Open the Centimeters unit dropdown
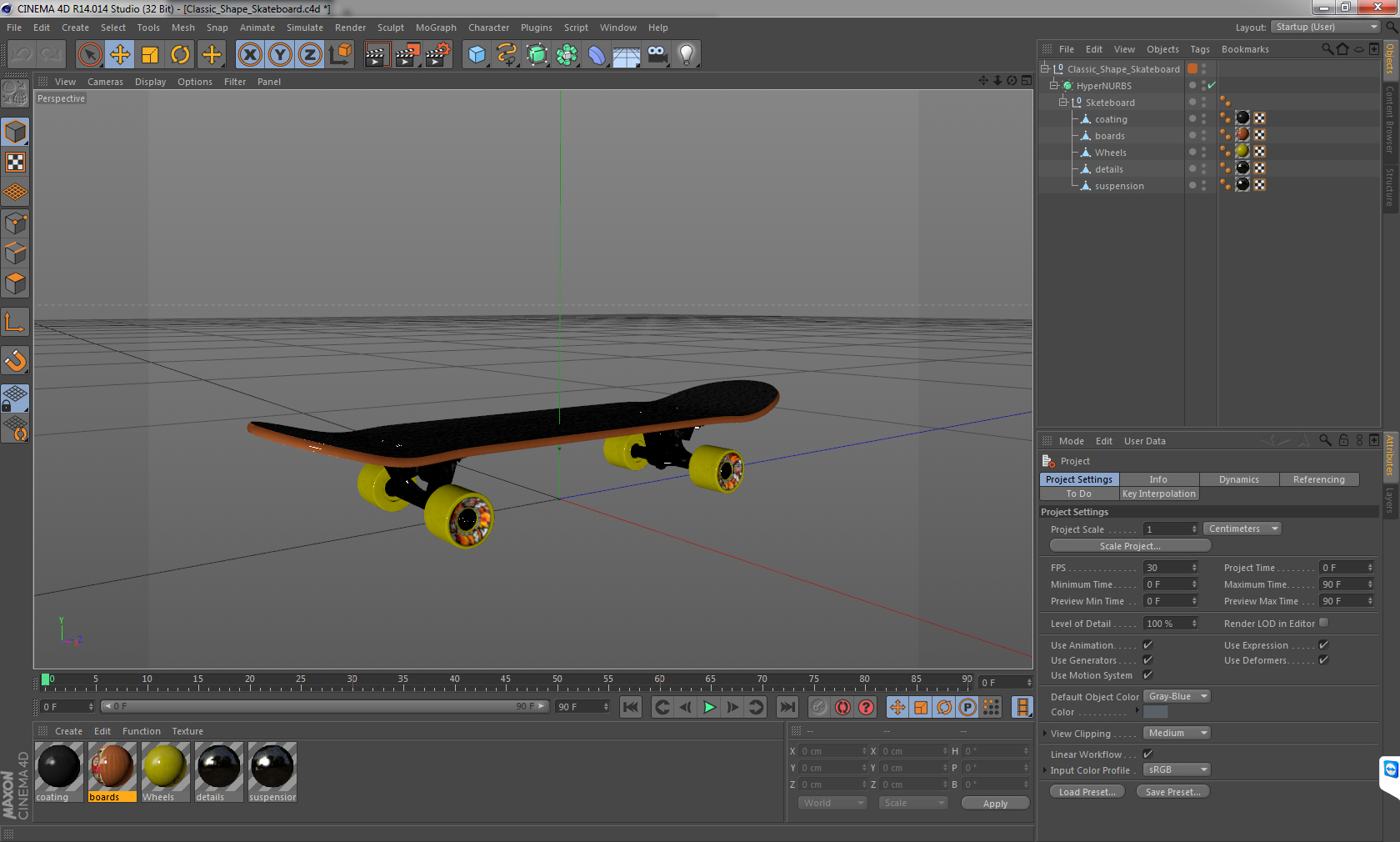This screenshot has height=842, width=1400. click(1242, 529)
